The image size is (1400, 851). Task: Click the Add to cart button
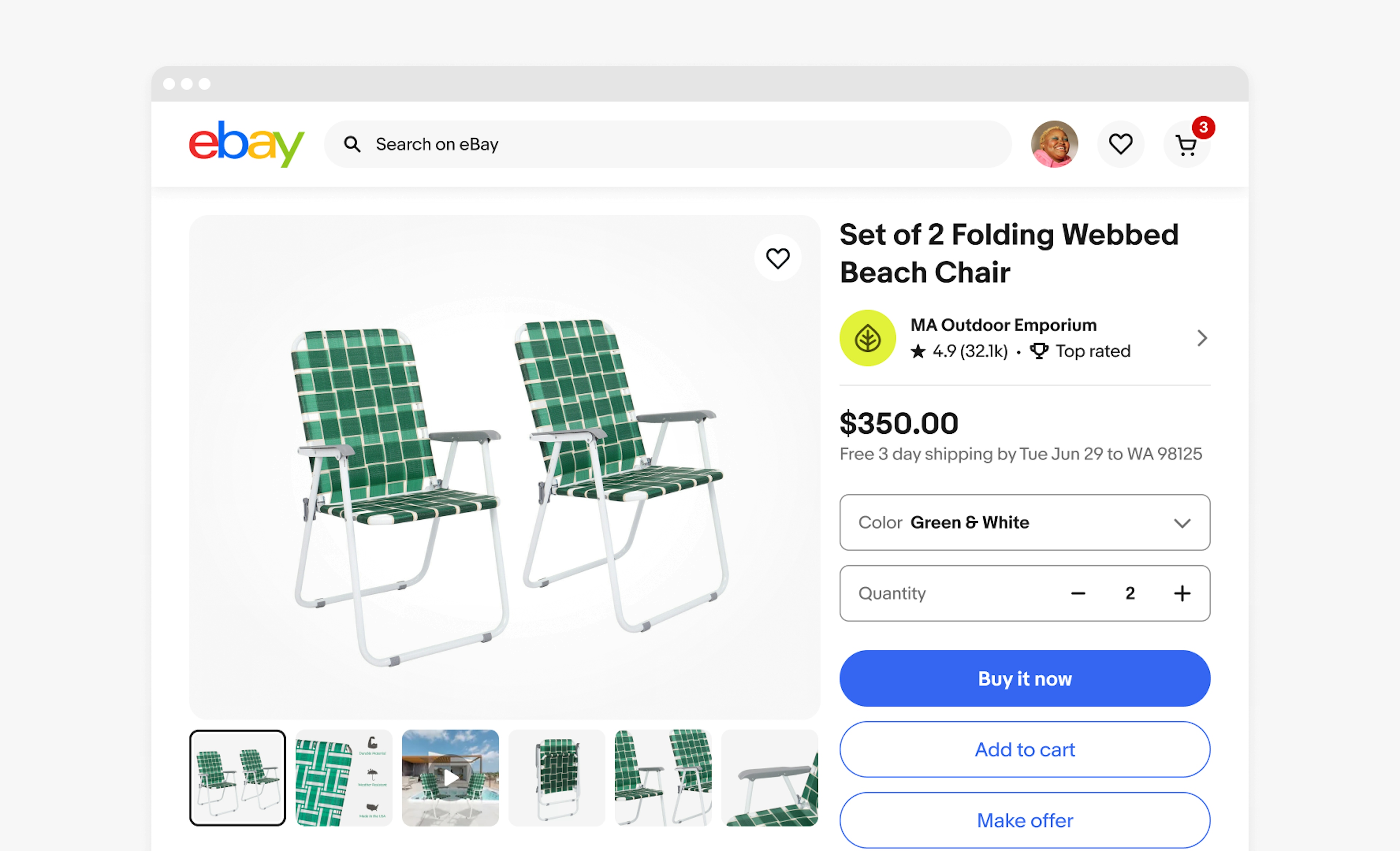[x=1024, y=749]
